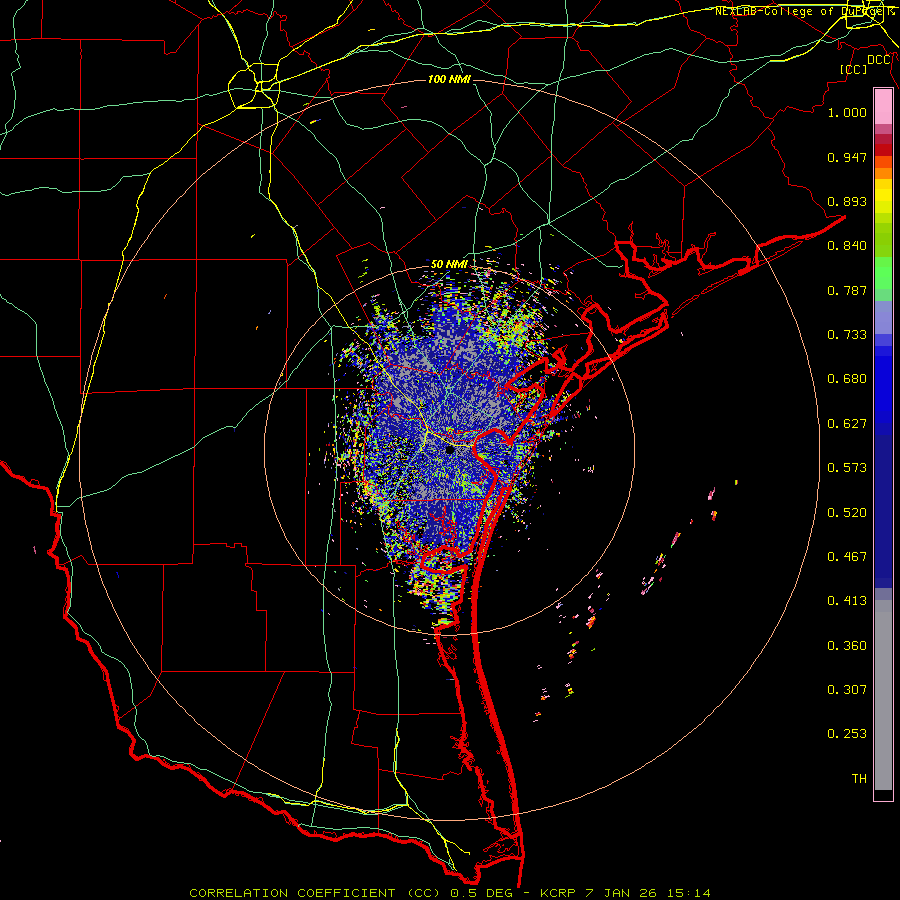900x900 pixels.
Task: Select the 0.787 legend value
Action: tap(847, 290)
